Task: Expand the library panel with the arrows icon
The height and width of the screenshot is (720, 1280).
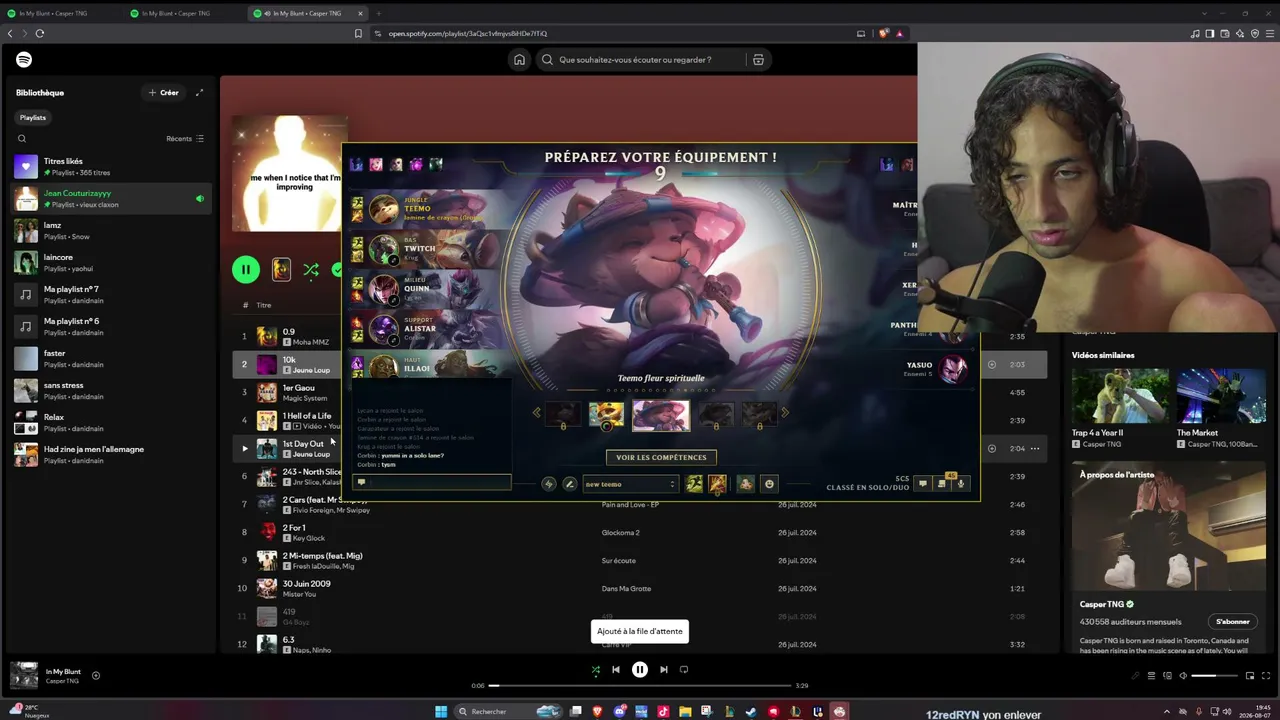Action: [199, 93]
